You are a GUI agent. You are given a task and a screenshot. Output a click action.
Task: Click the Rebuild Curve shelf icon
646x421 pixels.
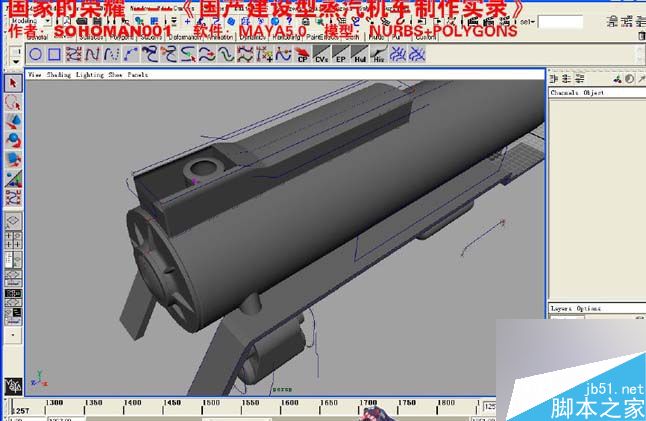point(245,54)
